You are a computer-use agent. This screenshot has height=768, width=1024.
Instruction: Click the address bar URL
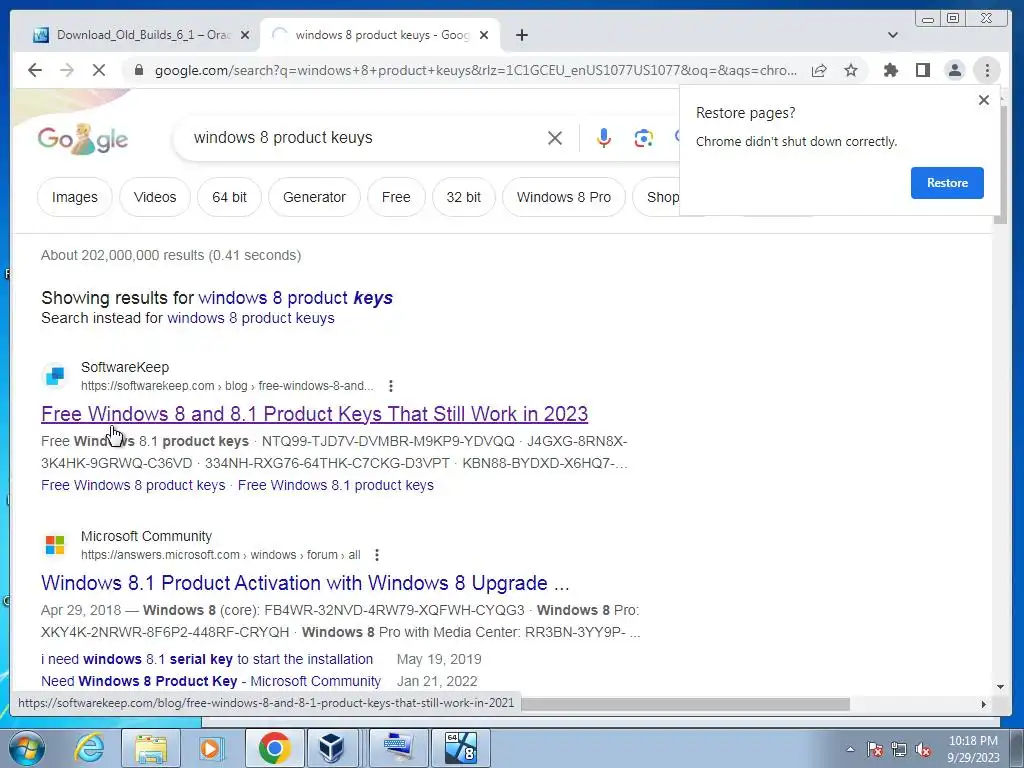pos(475,71)
